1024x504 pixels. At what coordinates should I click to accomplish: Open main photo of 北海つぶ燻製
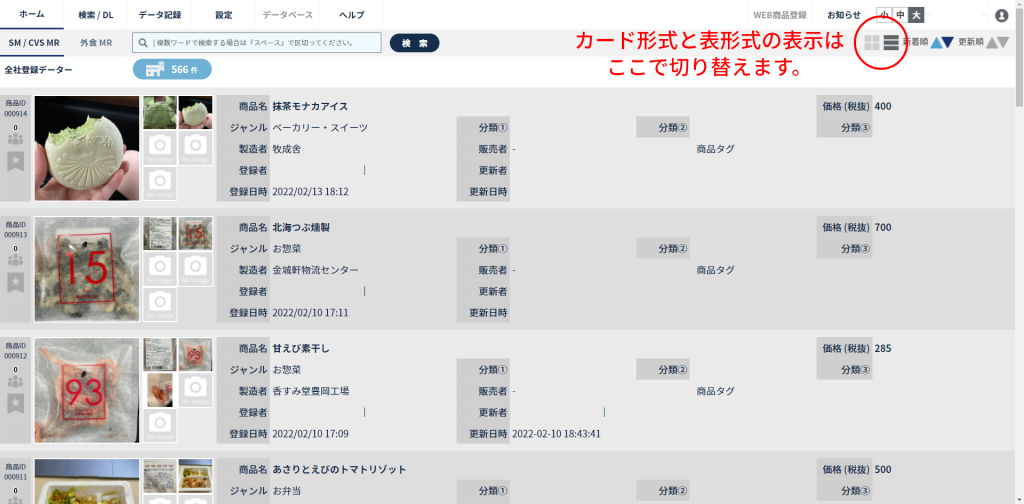pyautogui.click(x=87, y=270)
